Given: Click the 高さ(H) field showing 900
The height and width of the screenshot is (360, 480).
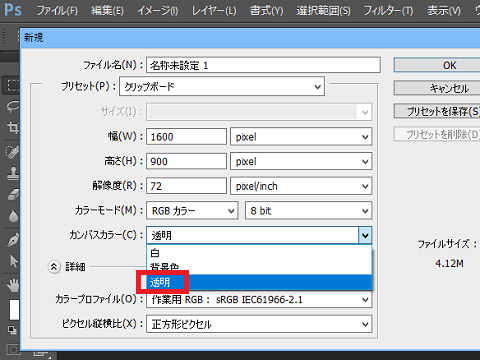Looking at the screenshot, I should tap(186, 161).
